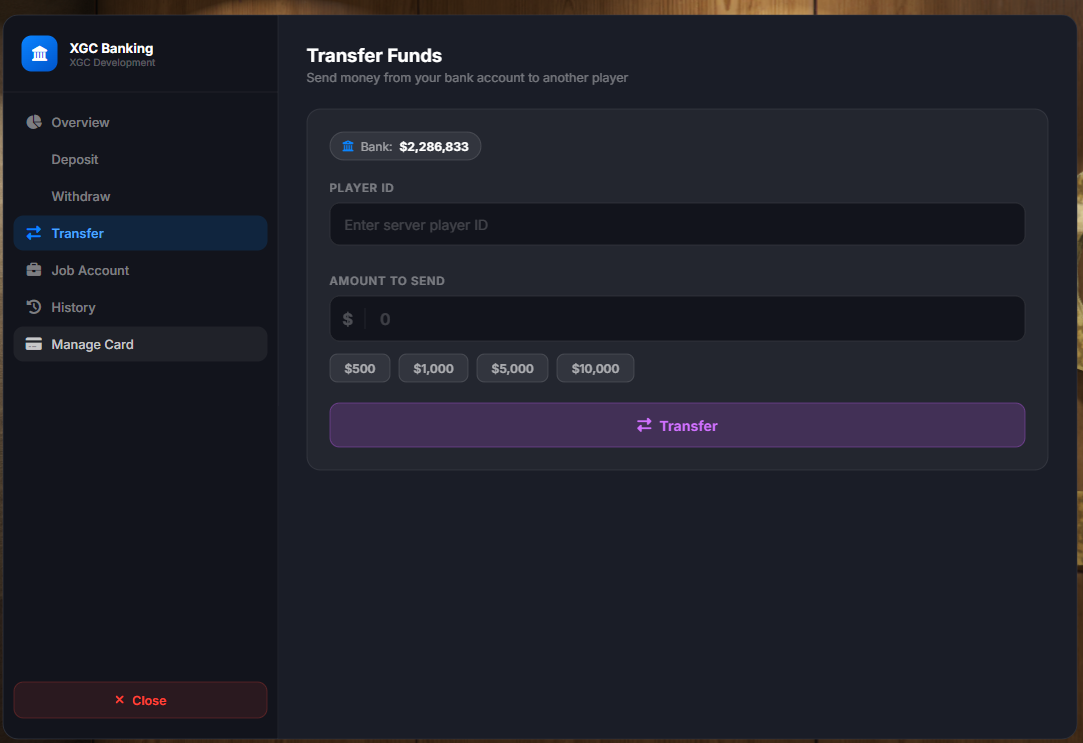Viewport: 1083px width, 743px height.
Task: Click the XGC Development subtitle
Action: coord(112,63)
